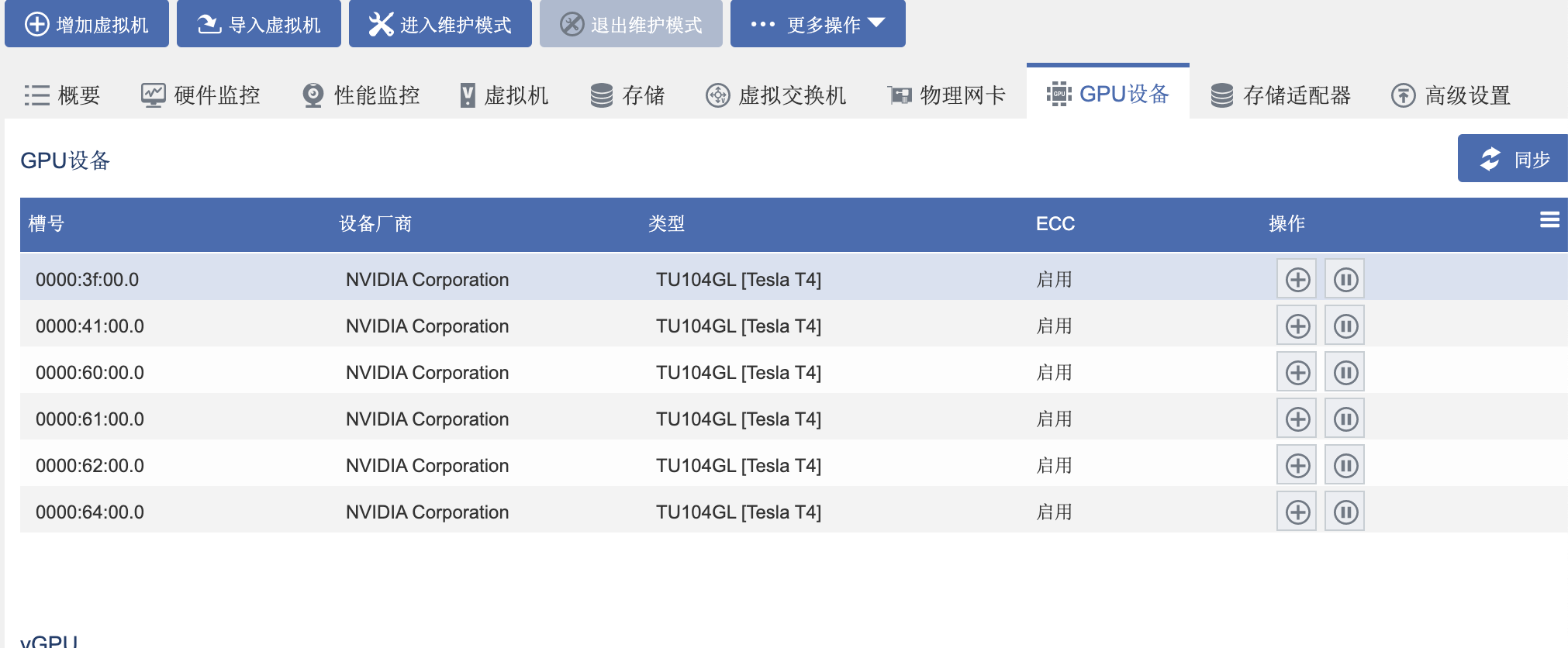Click 进入维护模式 button
The height and width of the screenshot is (648, 1568).
point(440,24)
